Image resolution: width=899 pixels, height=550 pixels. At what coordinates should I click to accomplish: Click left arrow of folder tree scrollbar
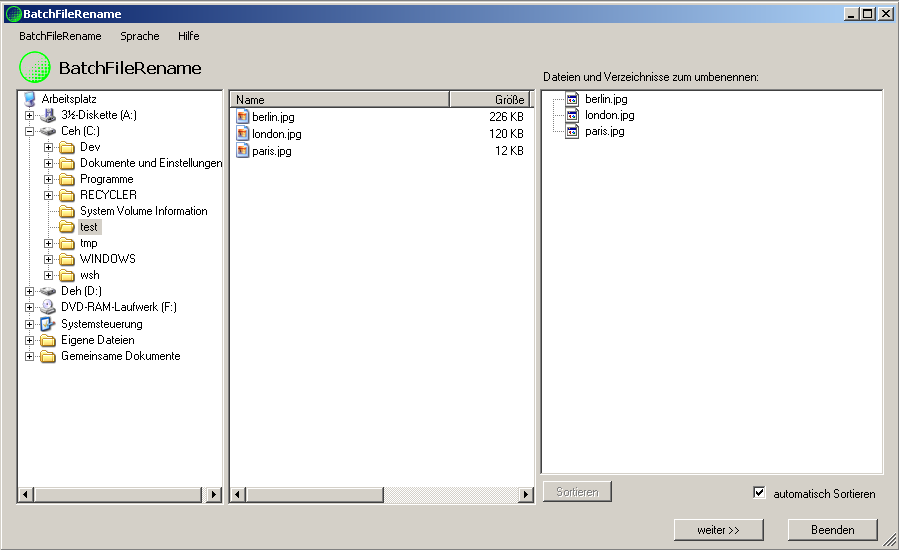(25, 494)
